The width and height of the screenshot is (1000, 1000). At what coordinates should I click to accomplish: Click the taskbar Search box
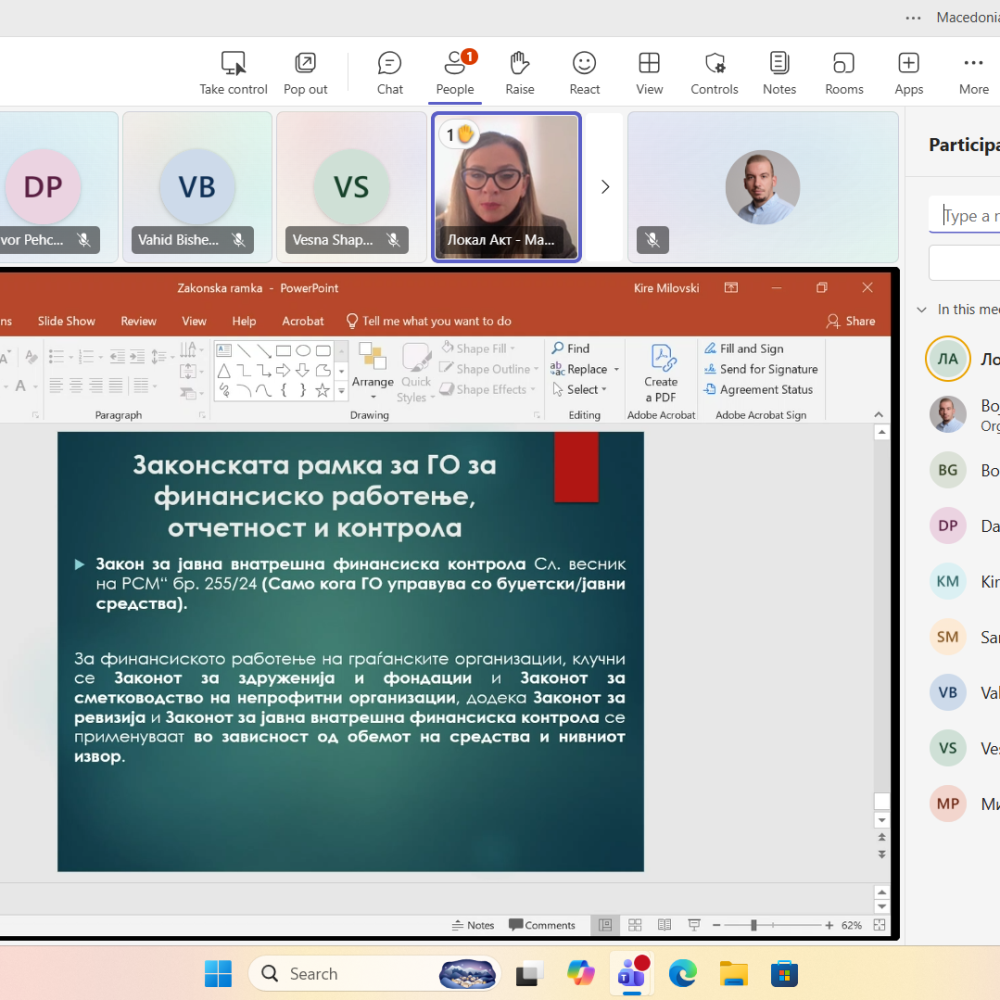pos(340,973)
